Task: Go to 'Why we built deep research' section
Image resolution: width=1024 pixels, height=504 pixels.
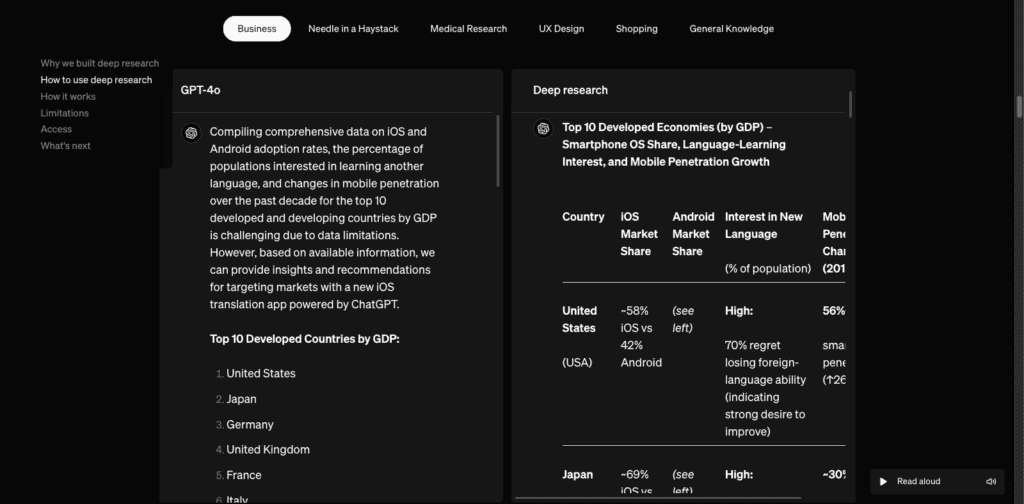Action: (99, 63)
